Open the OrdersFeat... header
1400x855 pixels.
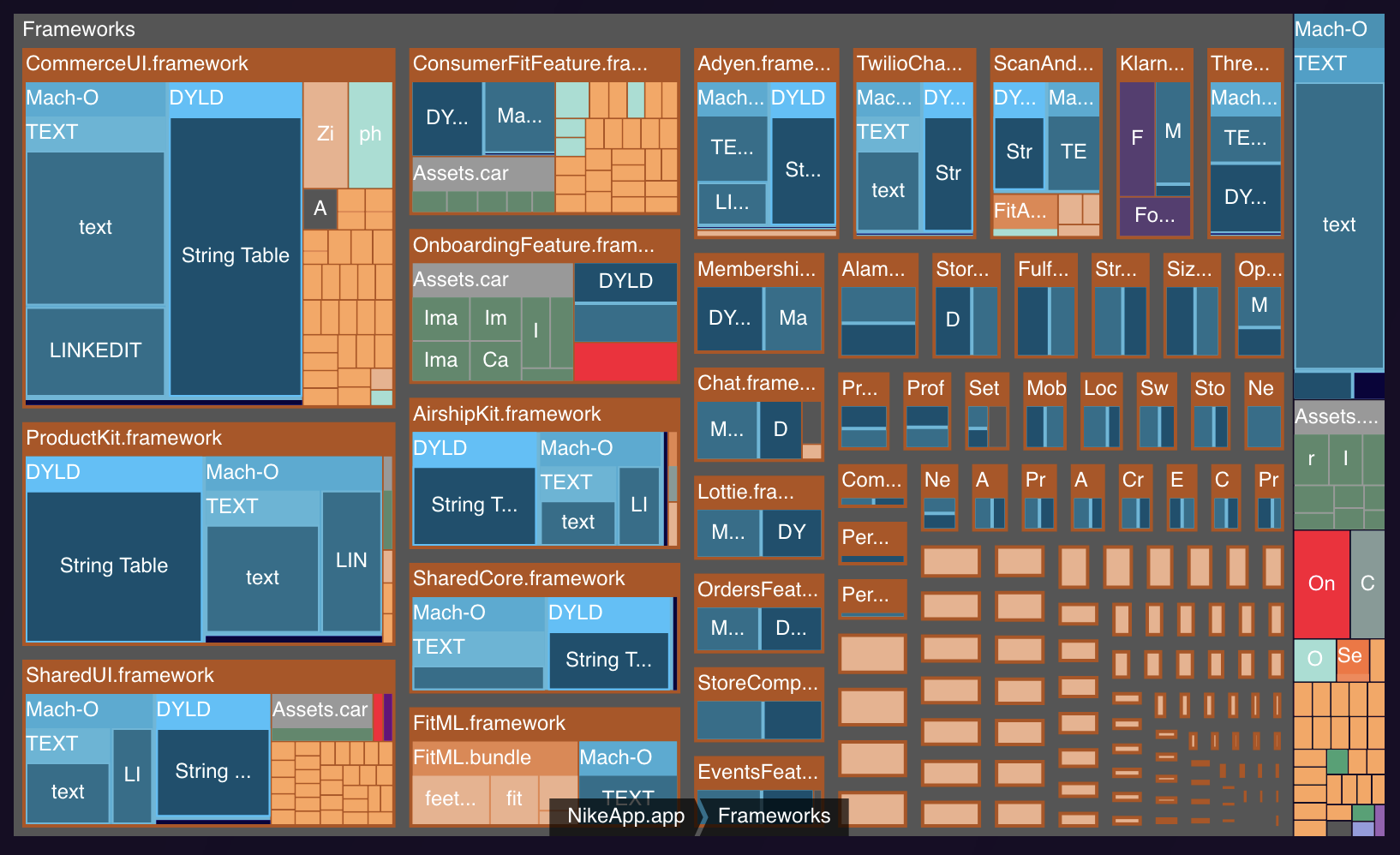(x=758, y=589)
